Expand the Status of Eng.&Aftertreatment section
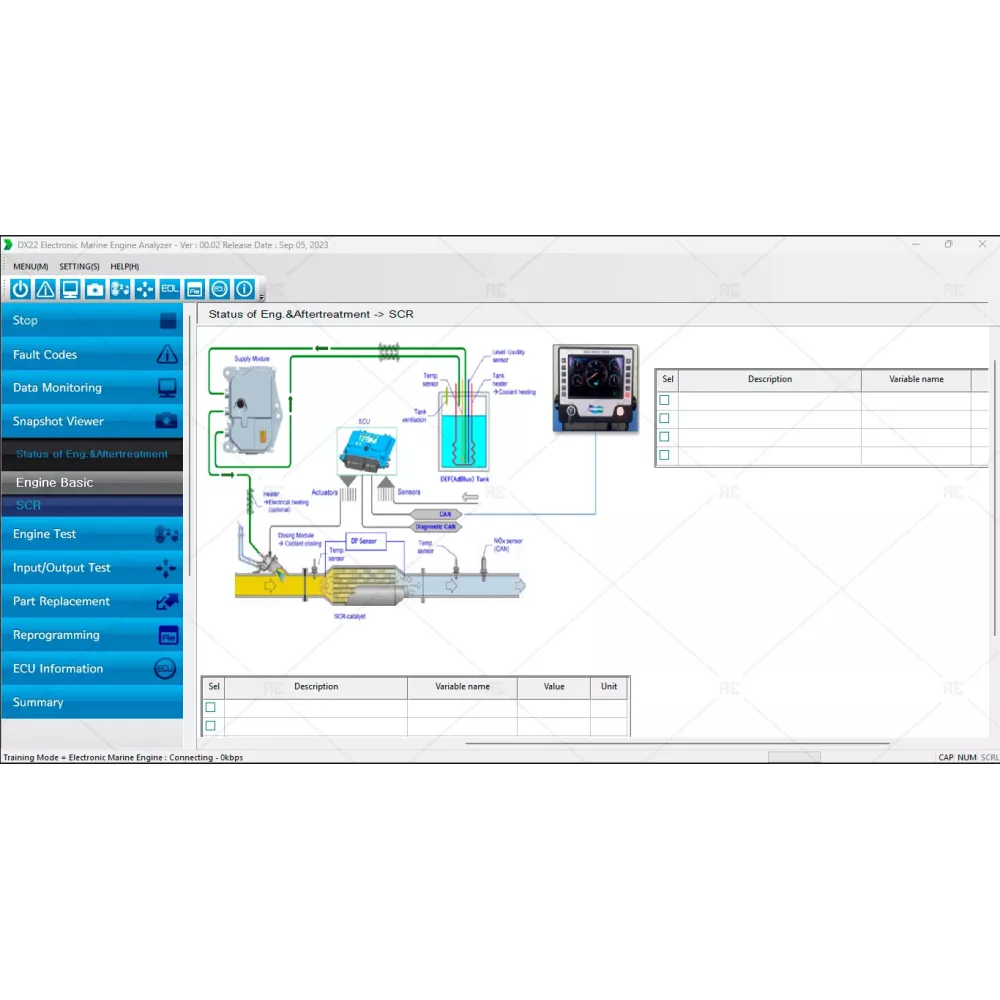Viewport: 1000px width, 1000px height. pos(92,454)
